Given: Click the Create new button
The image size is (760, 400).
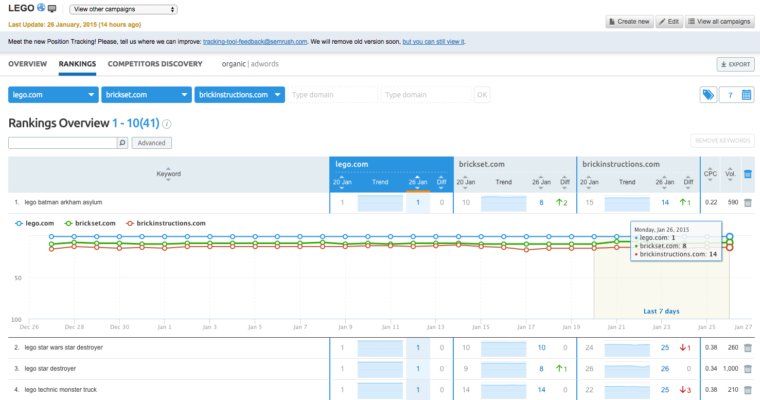Looking at the screenshot, I should (x=629, y=21).
